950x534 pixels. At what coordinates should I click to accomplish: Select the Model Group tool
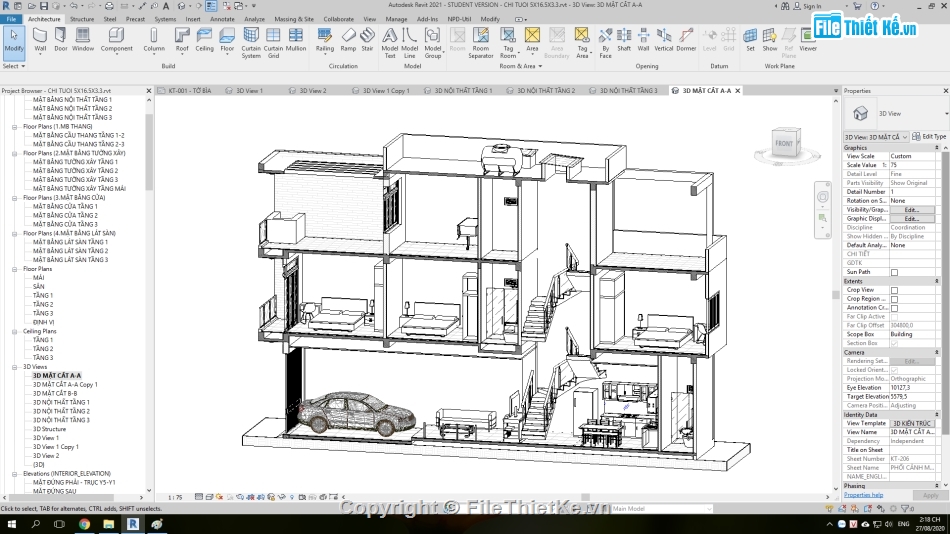[433, 43]
